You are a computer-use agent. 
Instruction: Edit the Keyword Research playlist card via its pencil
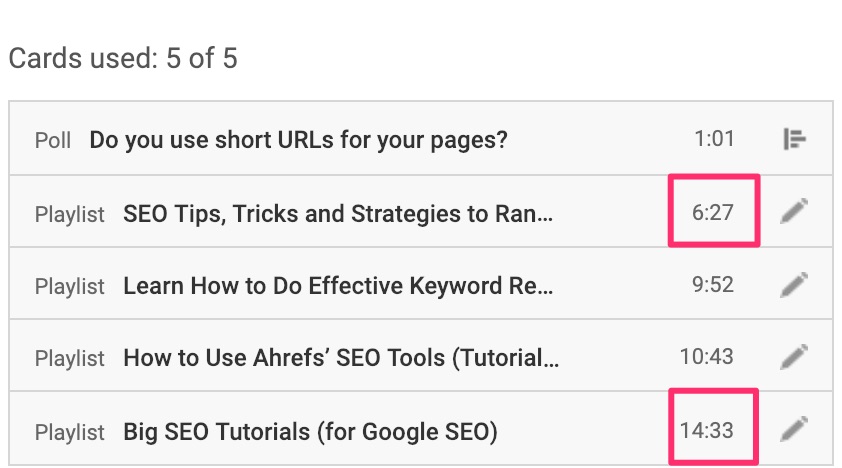(794, 285)
